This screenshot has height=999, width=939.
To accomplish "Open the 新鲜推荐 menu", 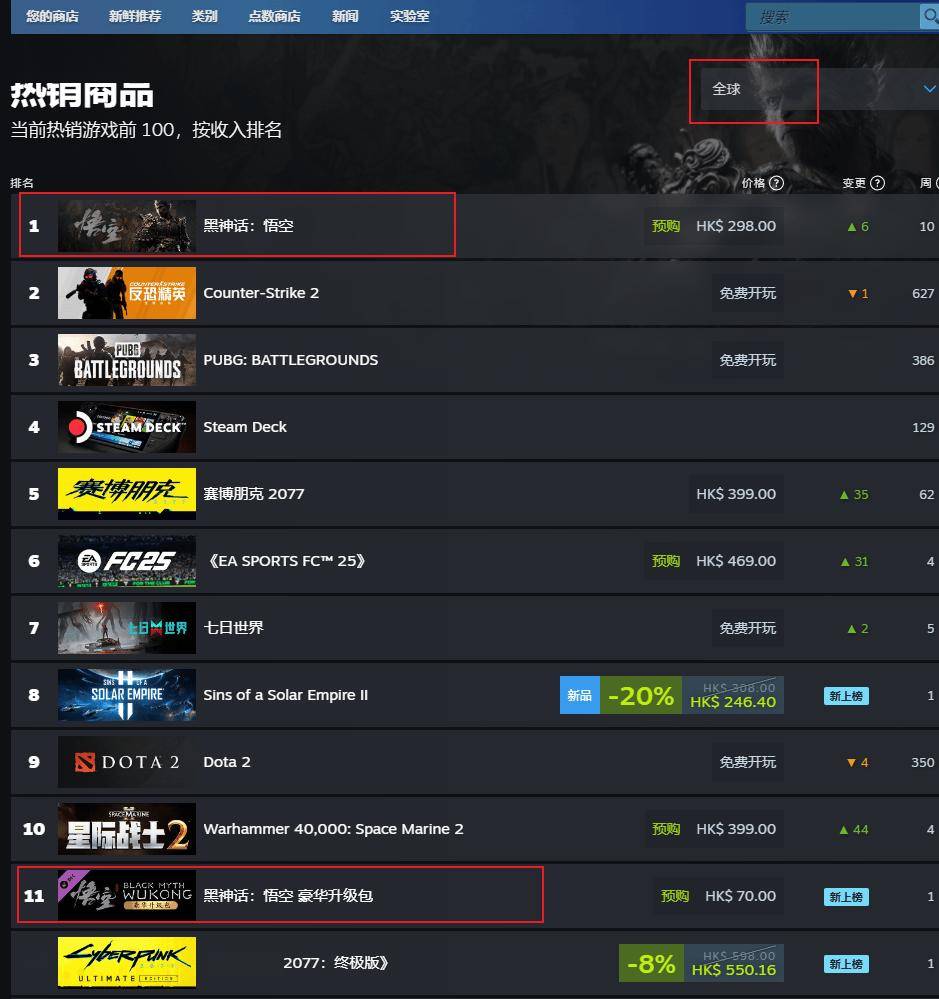I will tap(135, 17).
